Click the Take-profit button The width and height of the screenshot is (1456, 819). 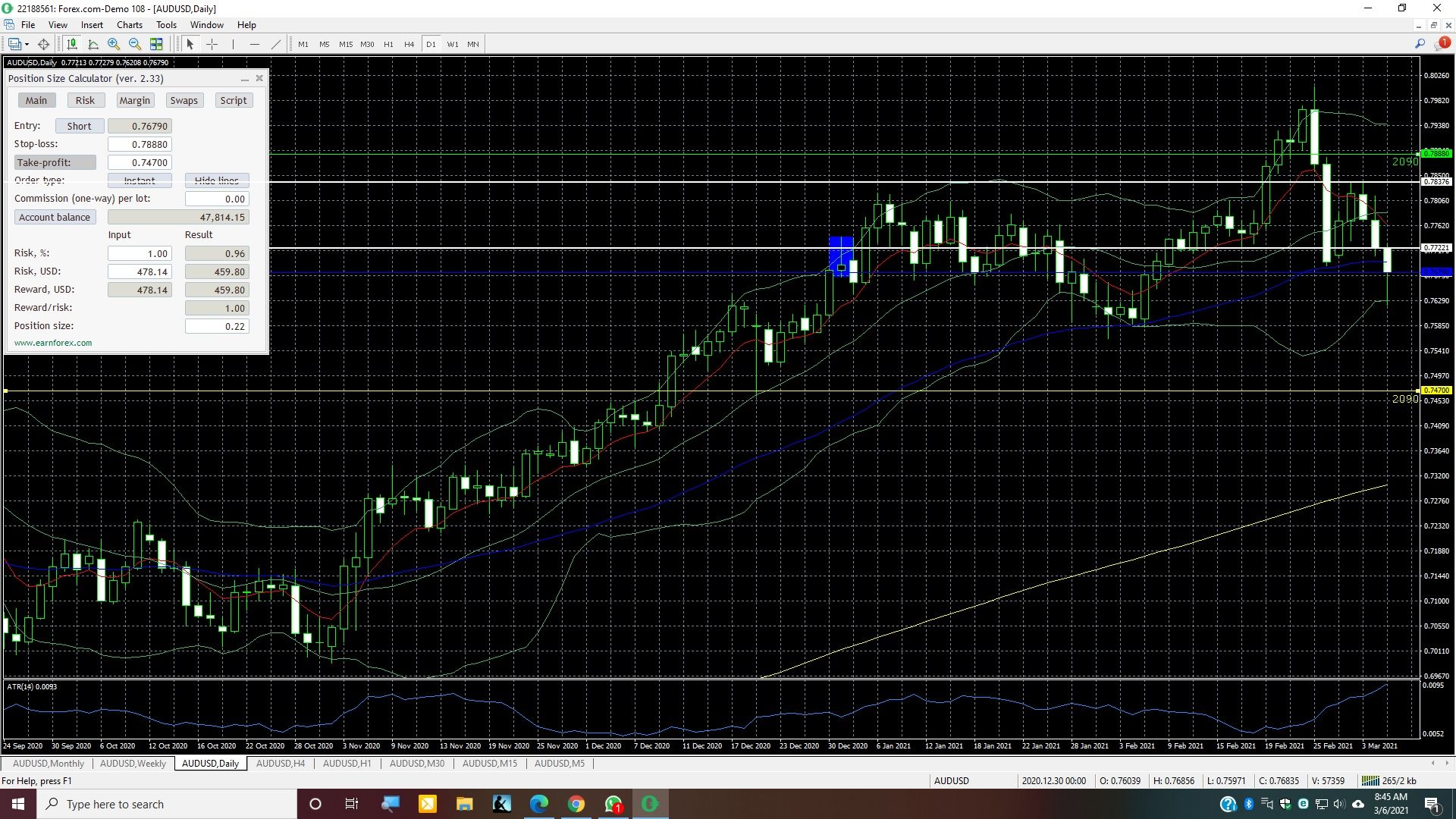(55, 162)
